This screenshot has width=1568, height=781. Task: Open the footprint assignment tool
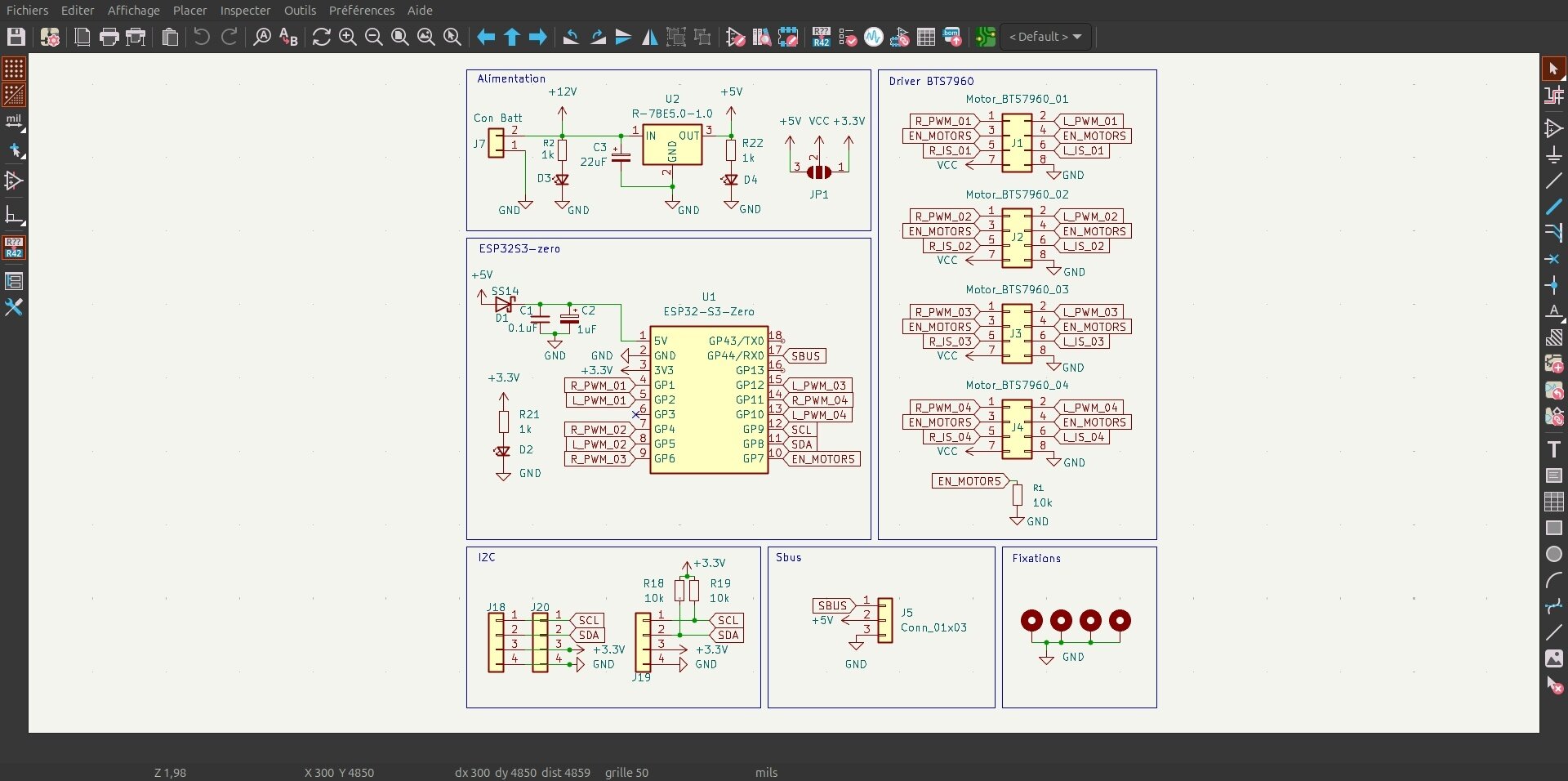[900, 37]
